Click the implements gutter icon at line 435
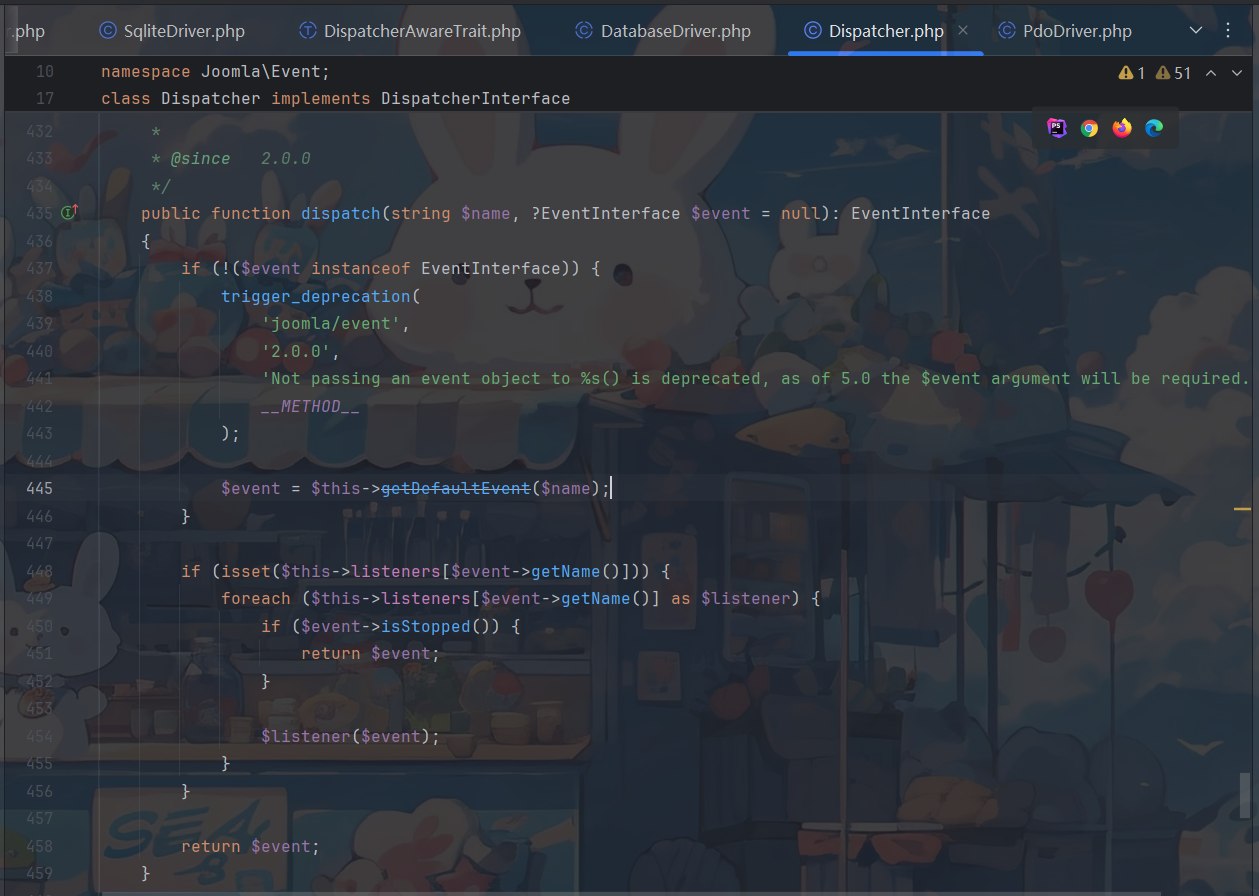Image resolution: width=1259 pixels, height=896 pixels. 69,213
